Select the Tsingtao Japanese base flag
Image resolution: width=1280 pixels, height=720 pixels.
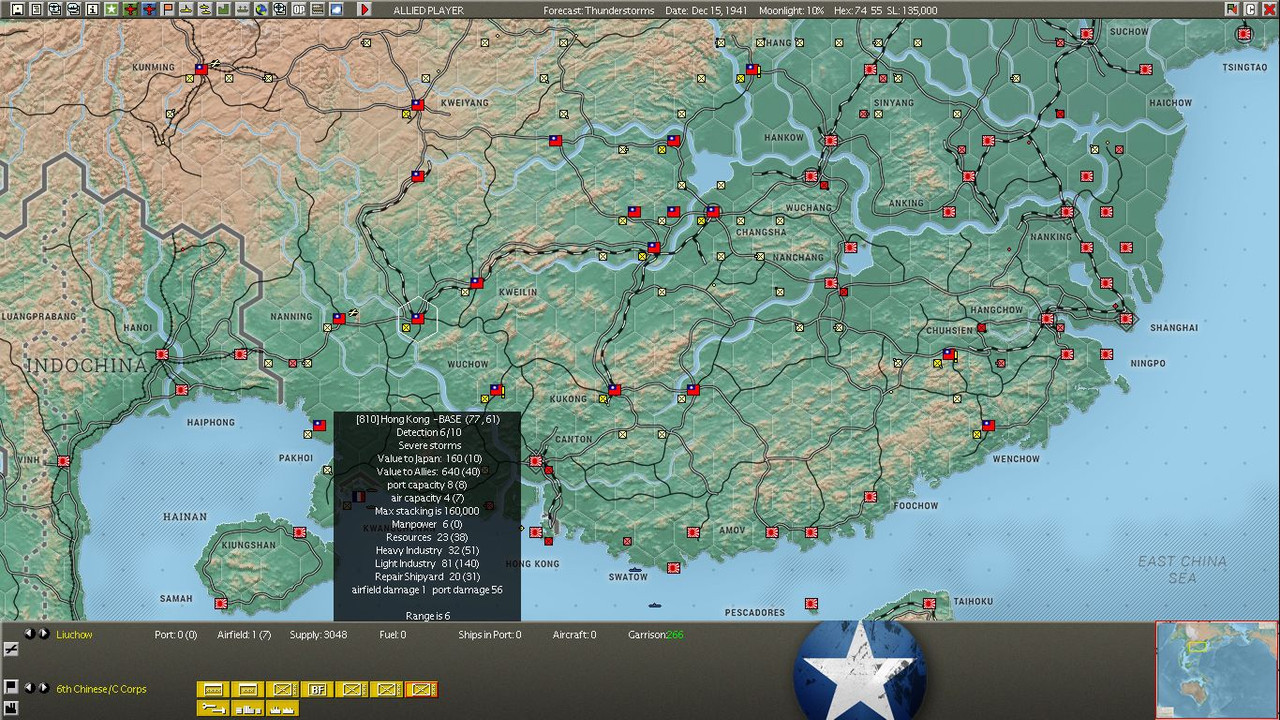click(1244, 34)
